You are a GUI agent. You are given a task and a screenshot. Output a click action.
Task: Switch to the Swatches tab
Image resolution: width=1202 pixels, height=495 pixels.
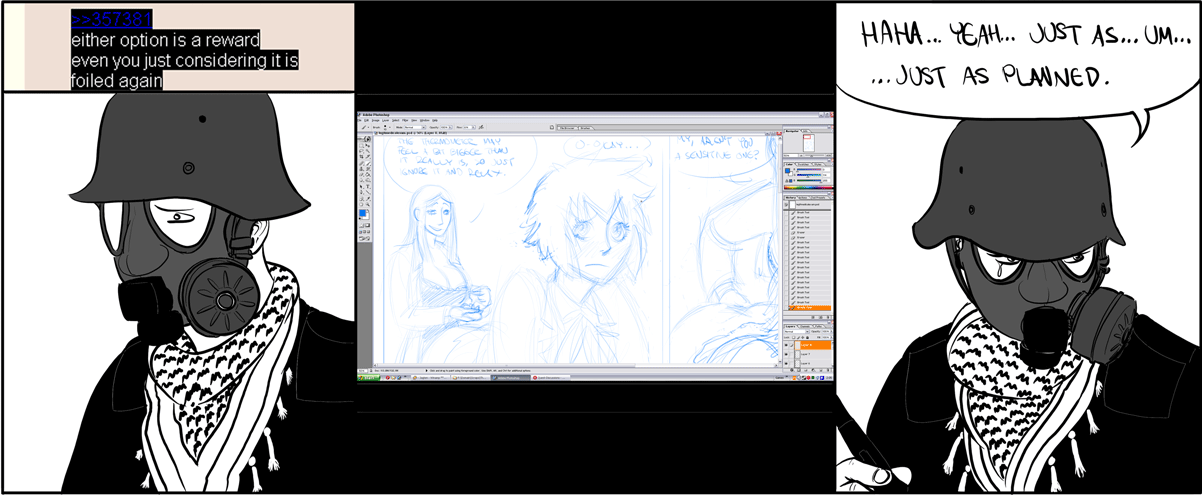[x=803, y=163]
